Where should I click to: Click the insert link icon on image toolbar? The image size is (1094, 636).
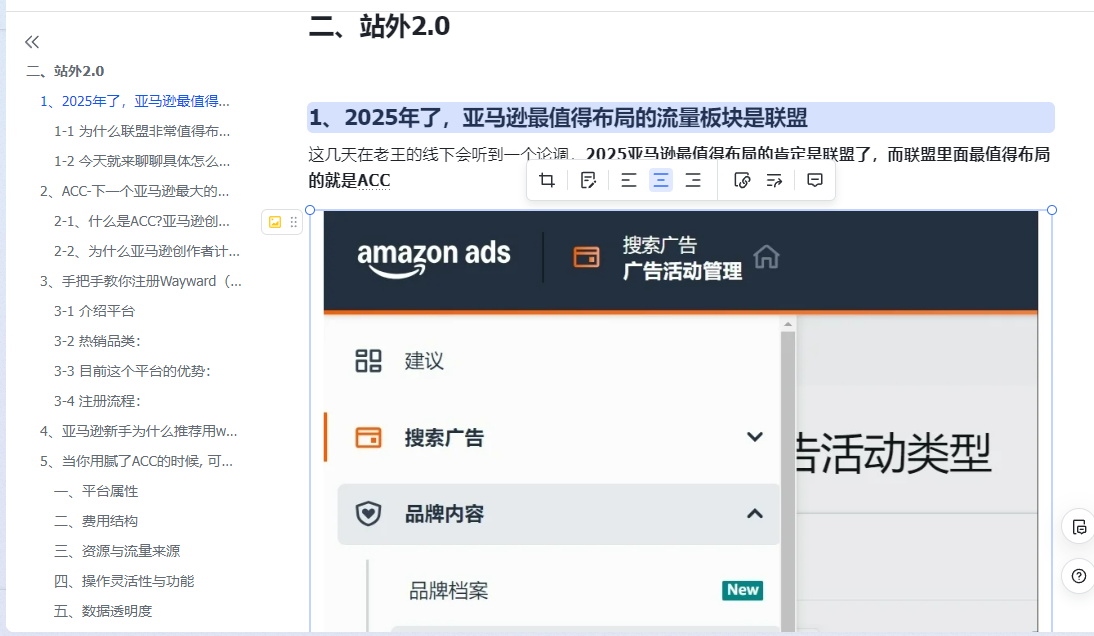click(741, 180)
